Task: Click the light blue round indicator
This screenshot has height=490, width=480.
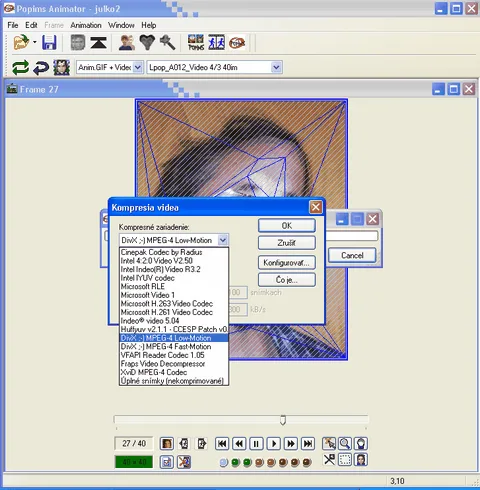Action: [x=224, y=462]
